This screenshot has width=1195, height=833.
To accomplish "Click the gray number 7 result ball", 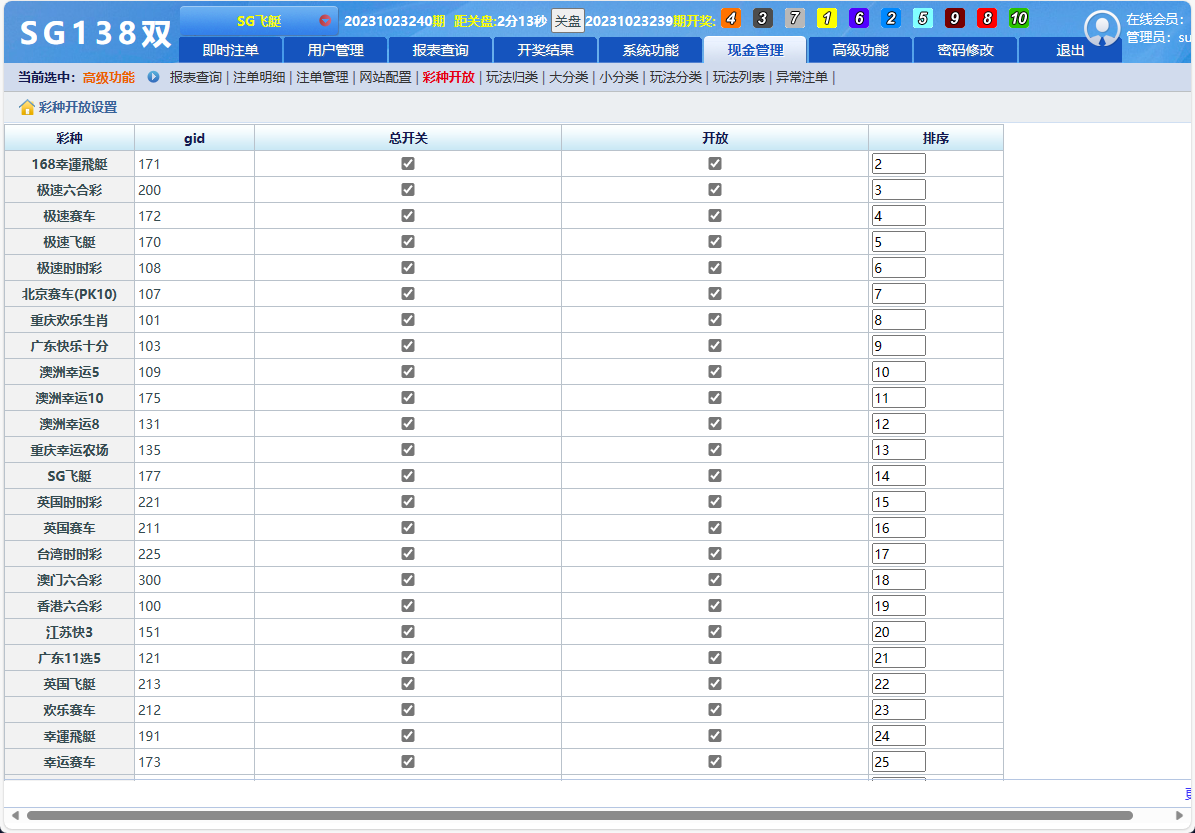I will pos(795,18).
